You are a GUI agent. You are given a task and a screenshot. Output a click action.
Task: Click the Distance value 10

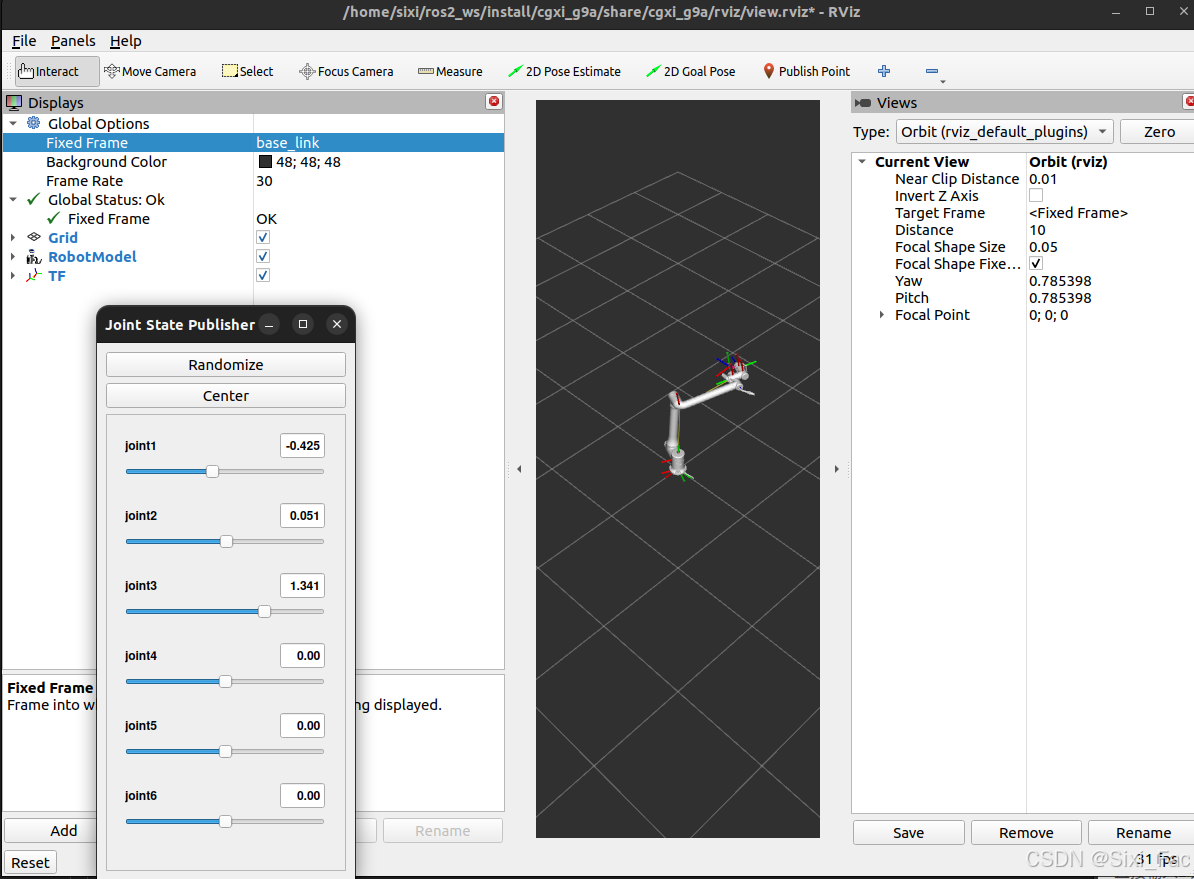1037,230
